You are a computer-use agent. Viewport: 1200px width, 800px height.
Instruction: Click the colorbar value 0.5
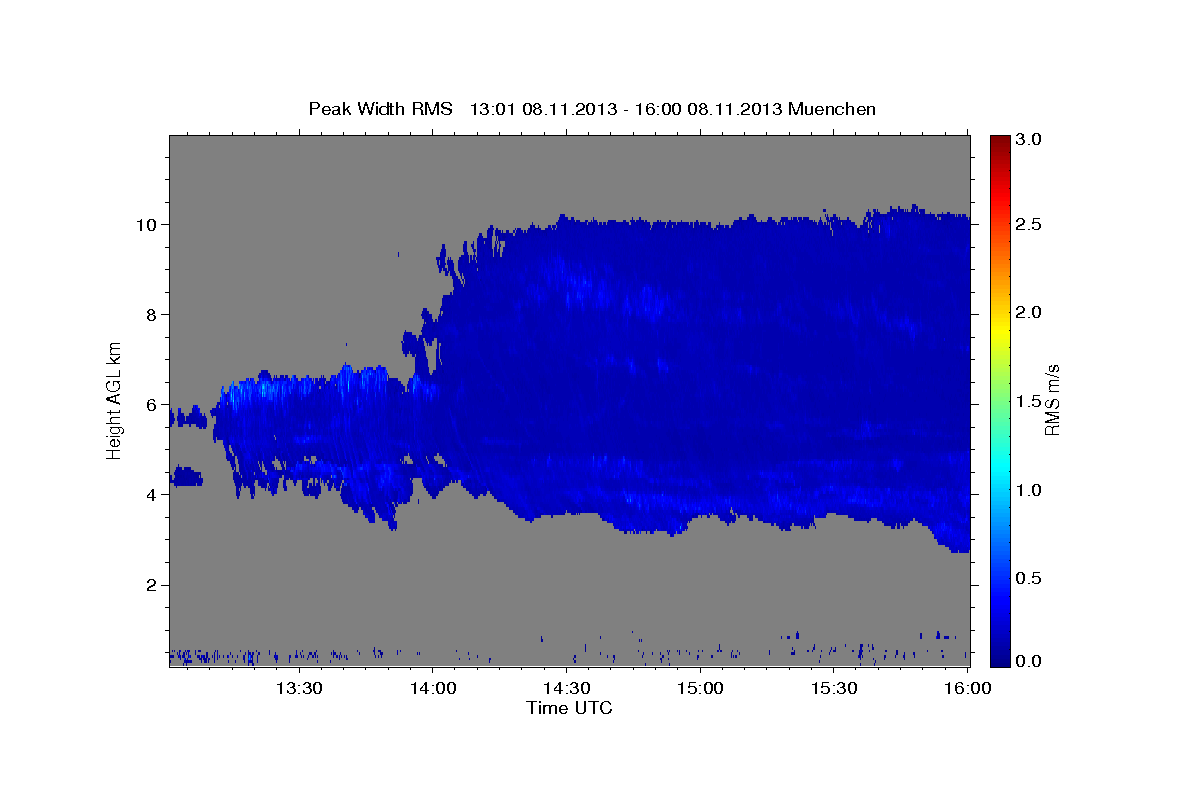tap(1030, 578)
